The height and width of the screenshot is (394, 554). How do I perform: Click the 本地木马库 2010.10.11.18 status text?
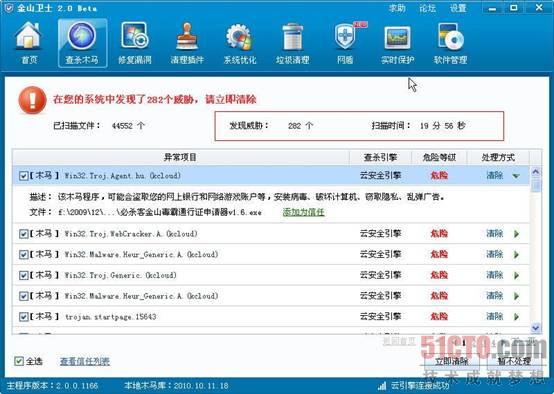tap(176, 386)
